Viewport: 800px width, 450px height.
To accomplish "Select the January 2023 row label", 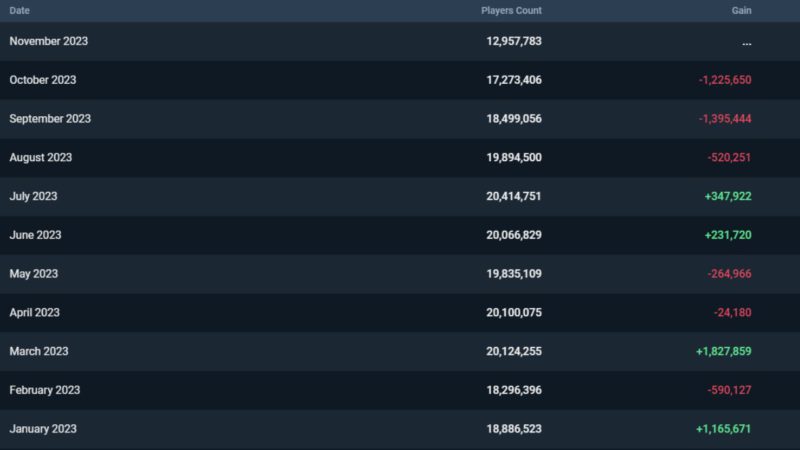I will 43,429.
